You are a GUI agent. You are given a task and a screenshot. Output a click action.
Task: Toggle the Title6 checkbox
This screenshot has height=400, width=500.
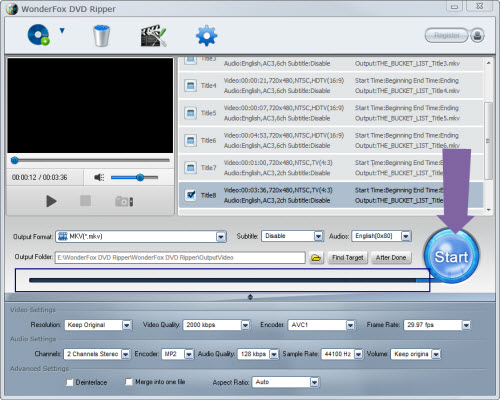pyautogui.click(x=190, y=140)
